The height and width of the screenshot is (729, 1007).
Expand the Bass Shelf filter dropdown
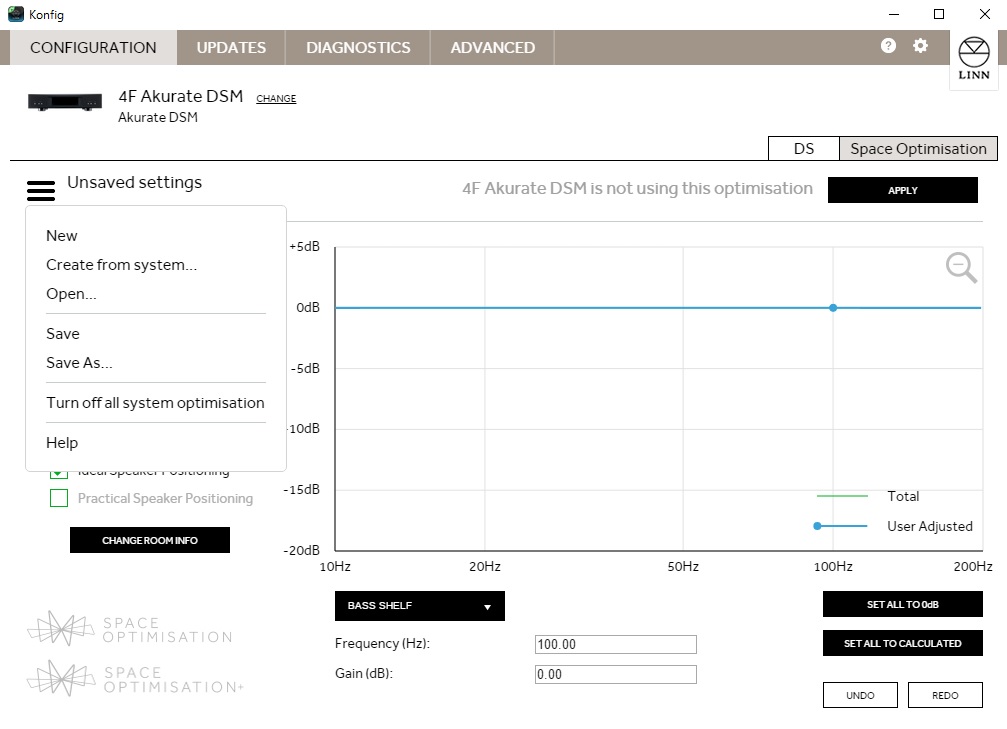tap(419, 606)
